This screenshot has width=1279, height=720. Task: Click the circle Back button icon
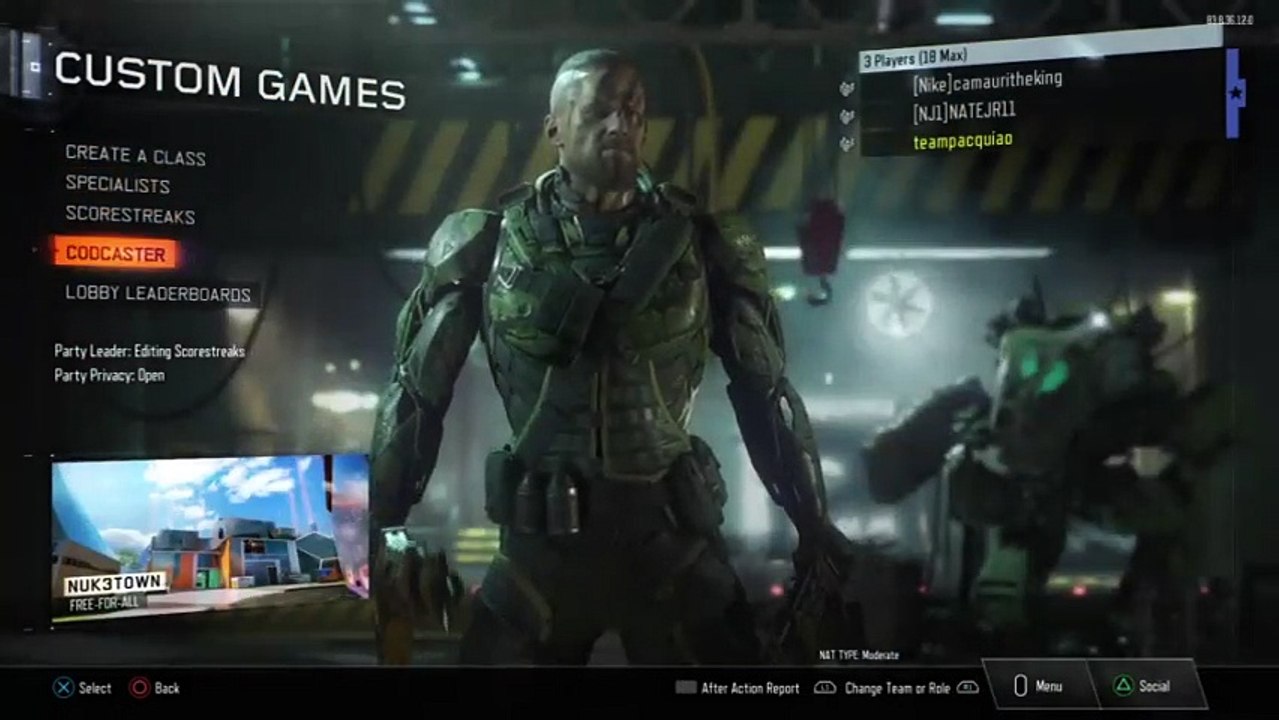pos(139,688)
